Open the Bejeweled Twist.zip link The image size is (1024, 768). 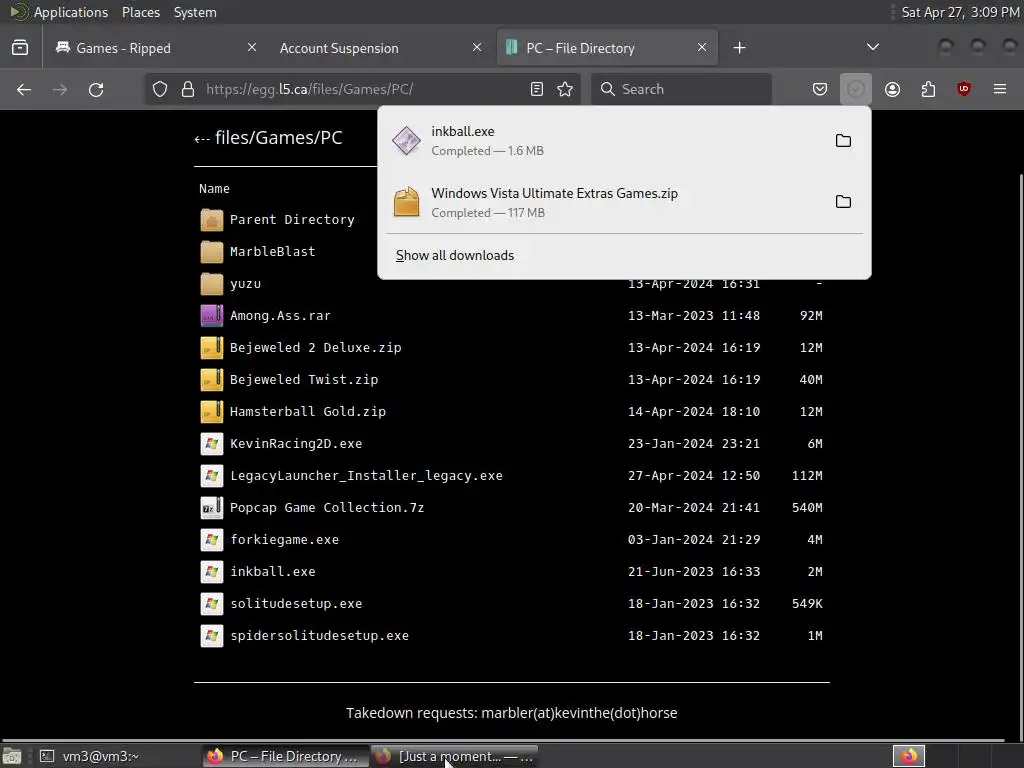coord(304,379)
